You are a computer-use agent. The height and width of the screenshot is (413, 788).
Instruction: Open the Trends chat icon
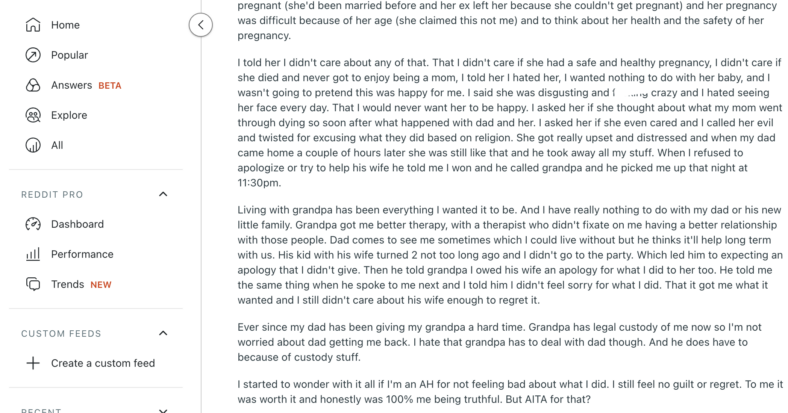33,284
